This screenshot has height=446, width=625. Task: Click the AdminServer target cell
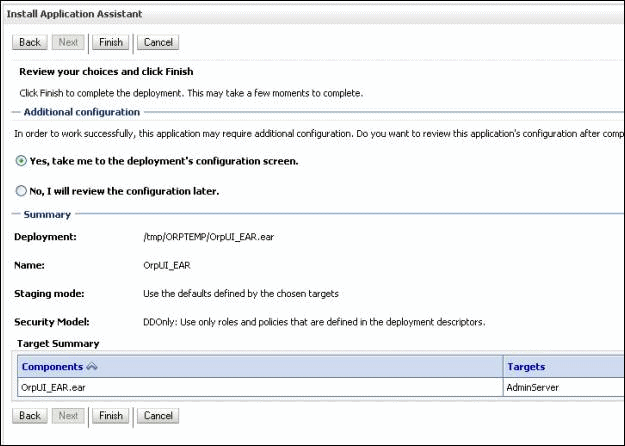[564, 387]
